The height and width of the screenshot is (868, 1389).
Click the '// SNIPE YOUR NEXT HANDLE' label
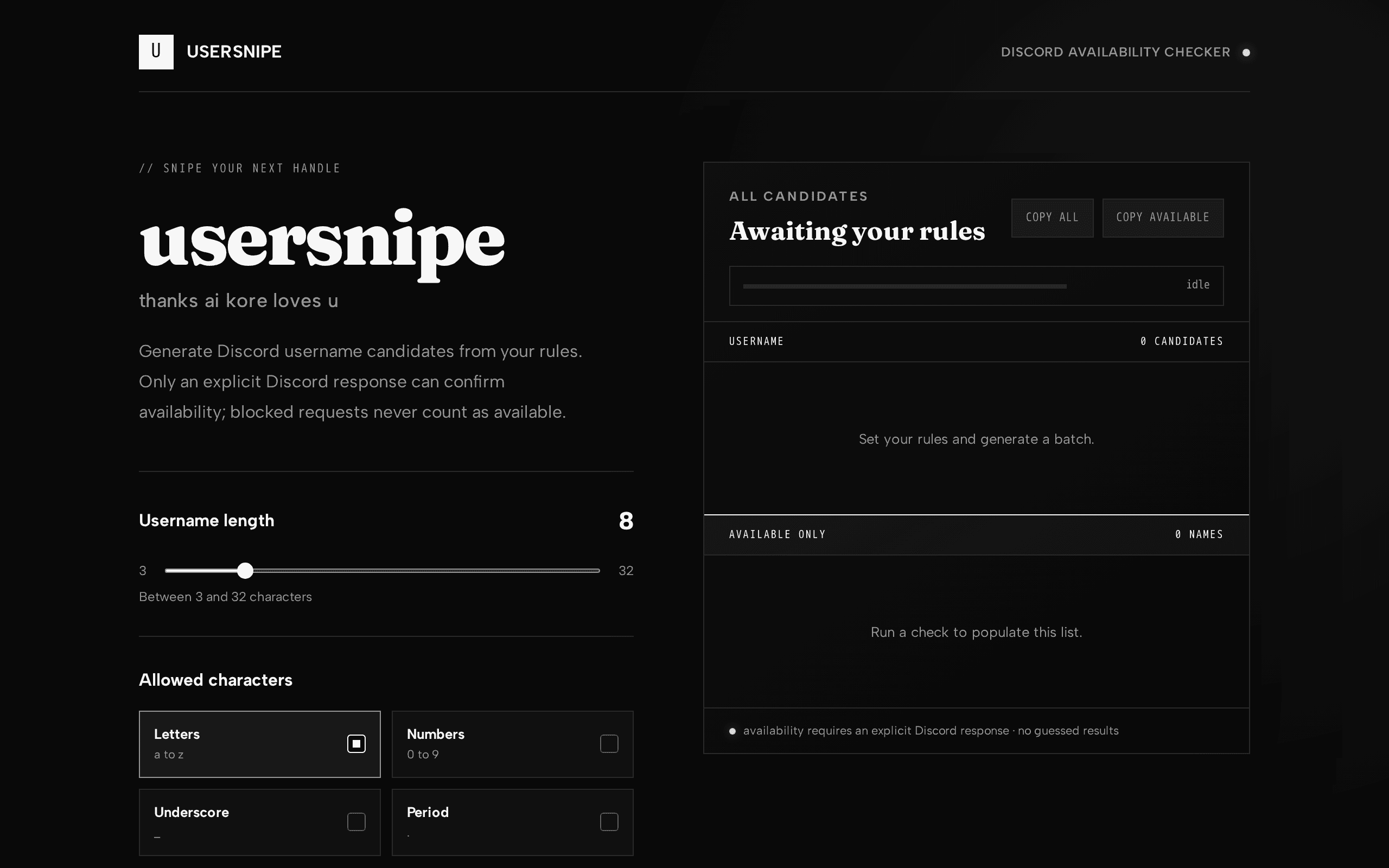point(240,168)
